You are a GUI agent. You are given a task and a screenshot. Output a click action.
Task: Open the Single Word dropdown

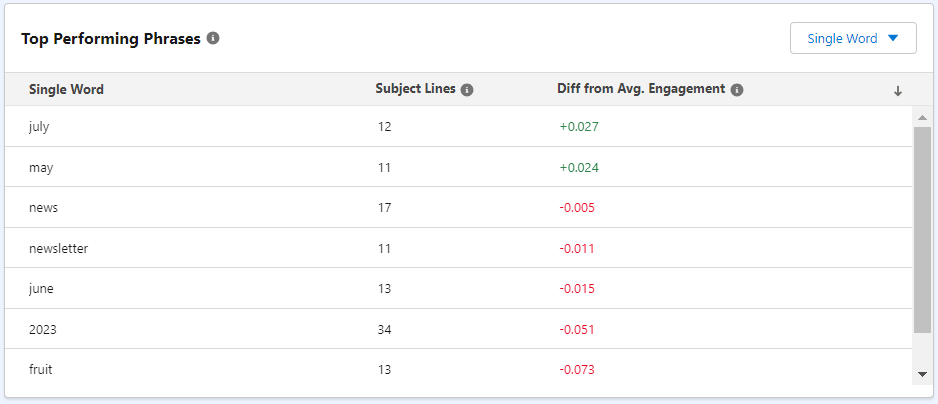(x=853, y=38)
